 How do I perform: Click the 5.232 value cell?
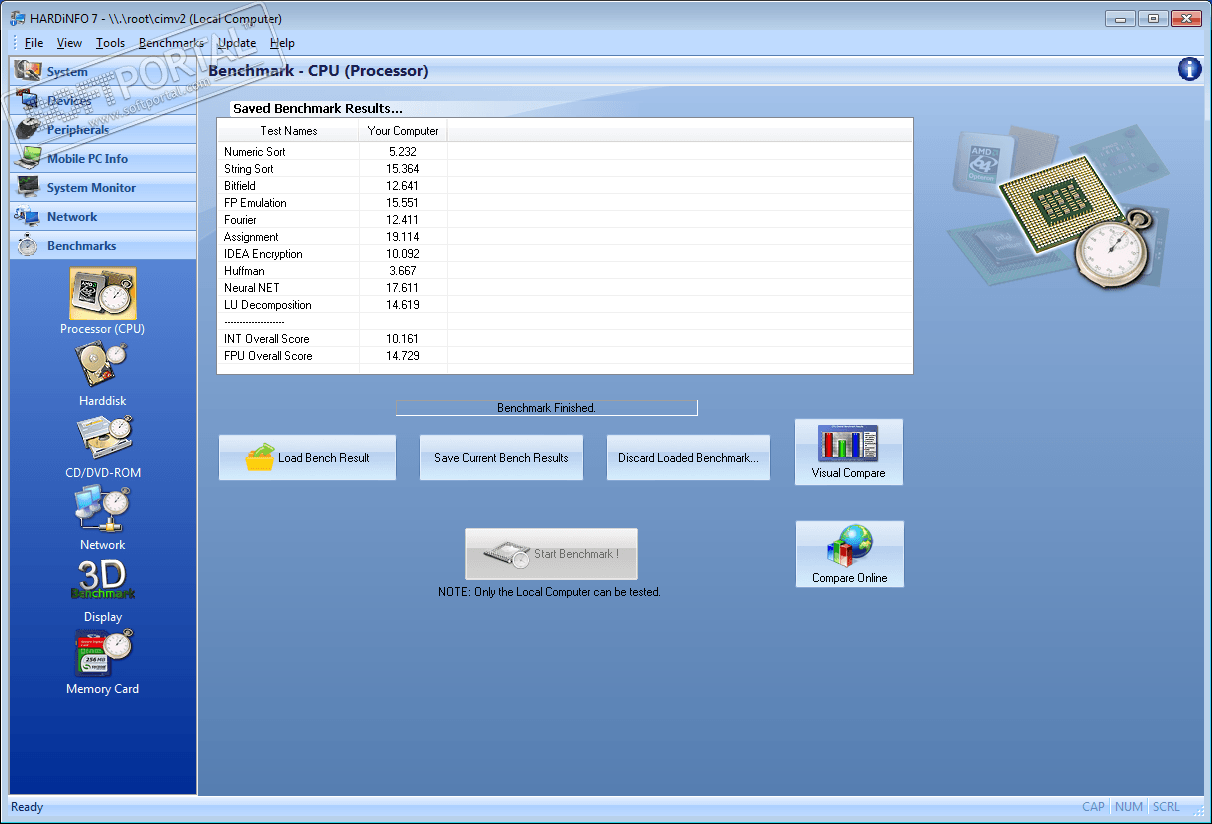403,152
